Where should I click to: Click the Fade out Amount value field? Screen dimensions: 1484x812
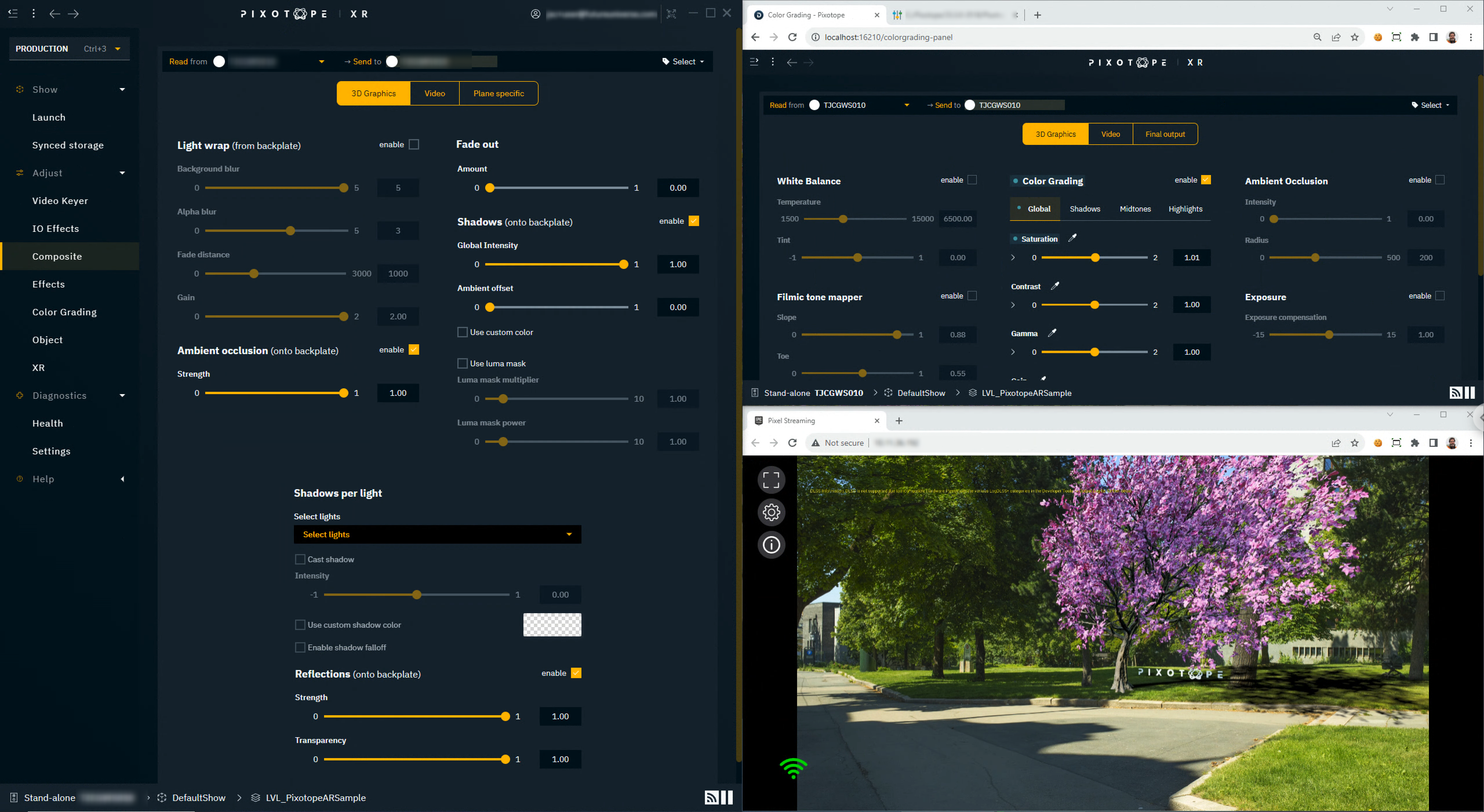pyautogui.click(x=677, y=188)
